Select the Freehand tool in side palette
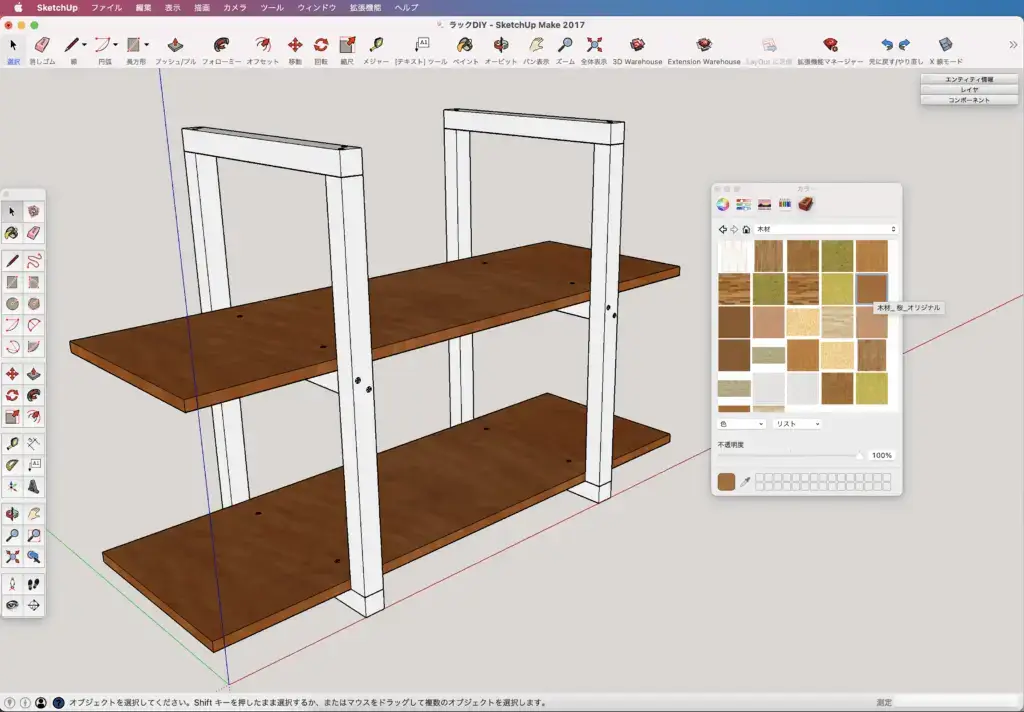This screenshot has height=712, width=1024. tap(33, 261)
